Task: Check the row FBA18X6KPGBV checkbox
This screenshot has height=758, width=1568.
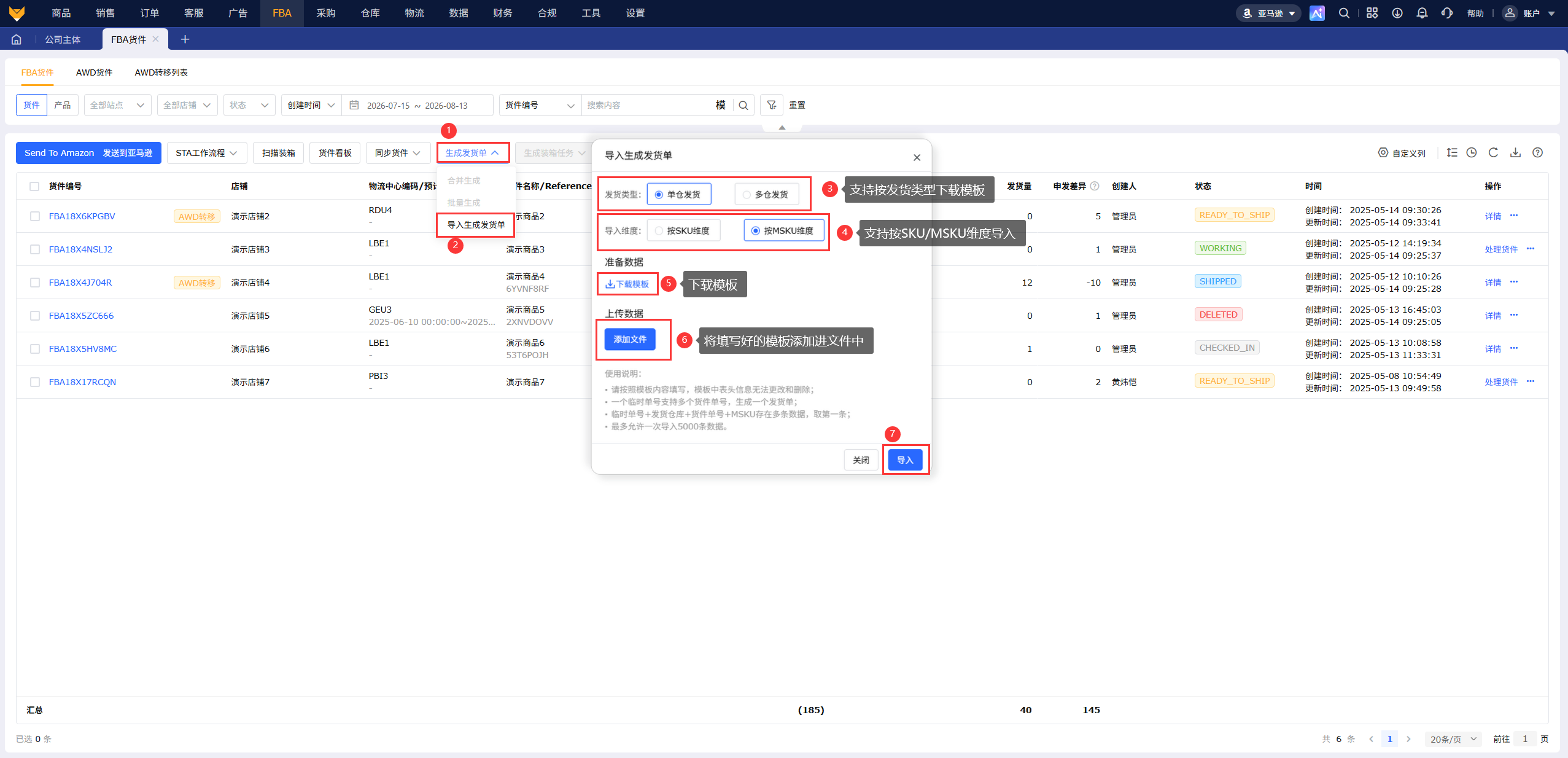Action: coord(35,216)
